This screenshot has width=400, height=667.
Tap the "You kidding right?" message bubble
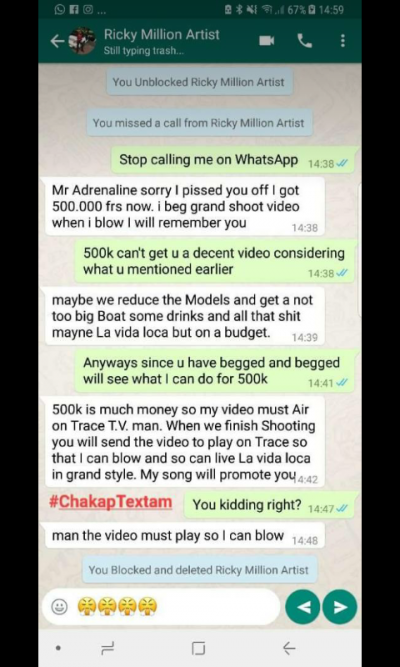(269, 505)
